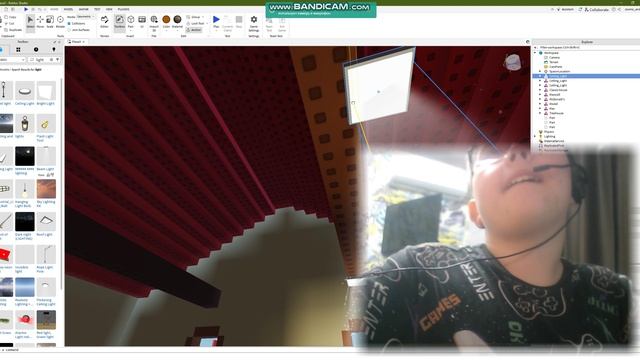The width and height of the screenshot is (640, 360).
Task: Open Game Settings
Action: (x=253, y=23)
